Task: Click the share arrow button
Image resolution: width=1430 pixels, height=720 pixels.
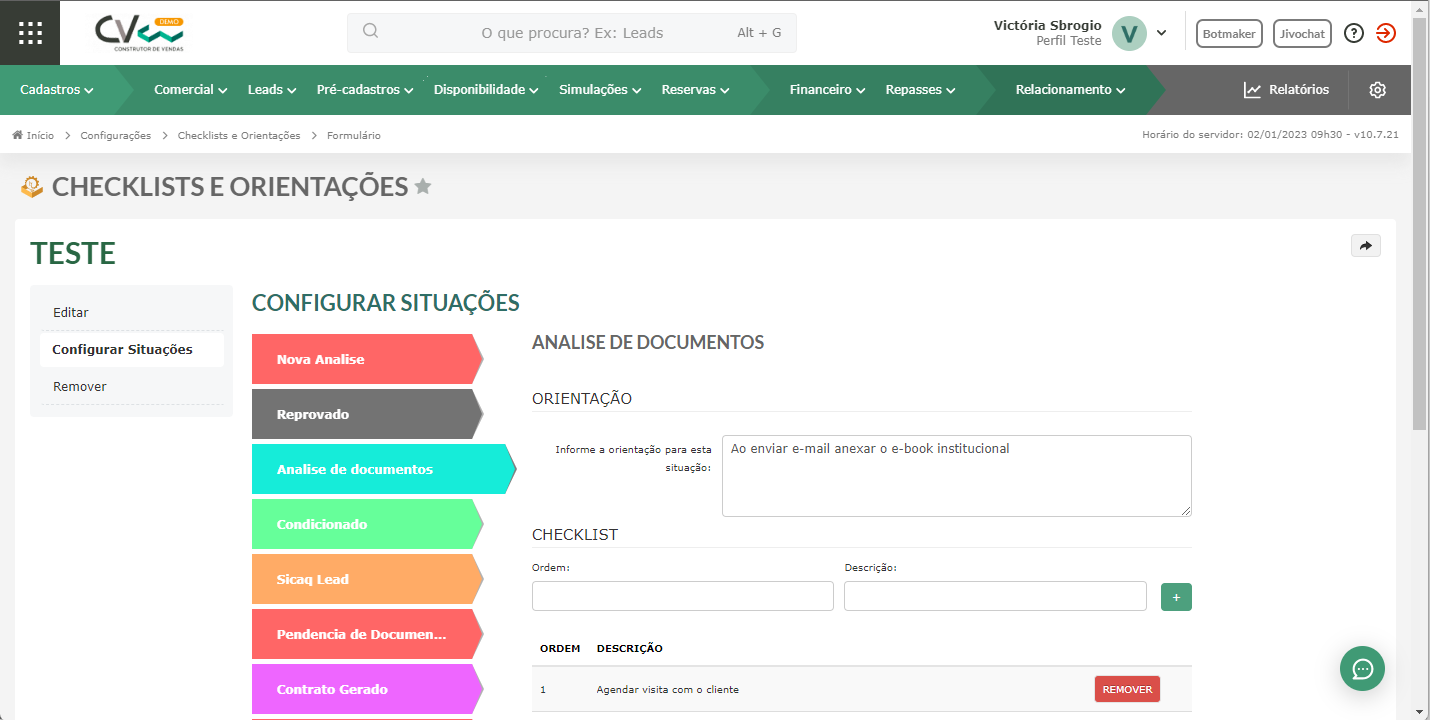Action: pos(1365,246)
